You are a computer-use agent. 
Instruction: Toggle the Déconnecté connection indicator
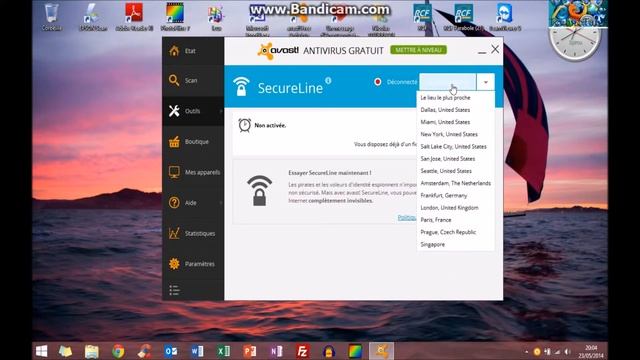click(x=378, y=82)
